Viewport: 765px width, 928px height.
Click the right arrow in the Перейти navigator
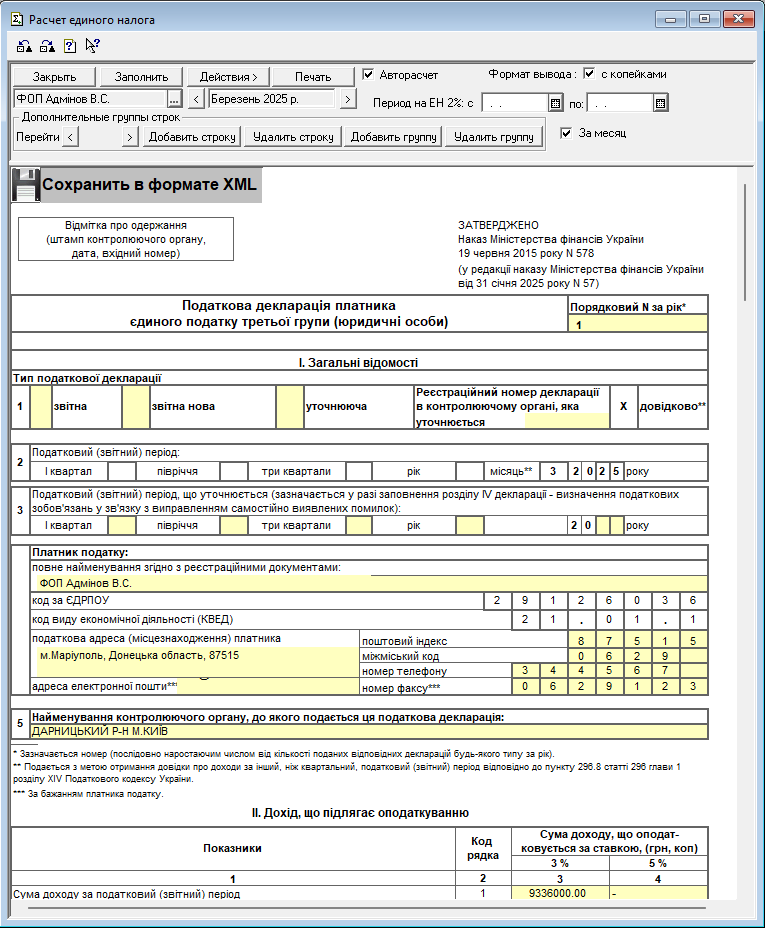click(130, 137)
